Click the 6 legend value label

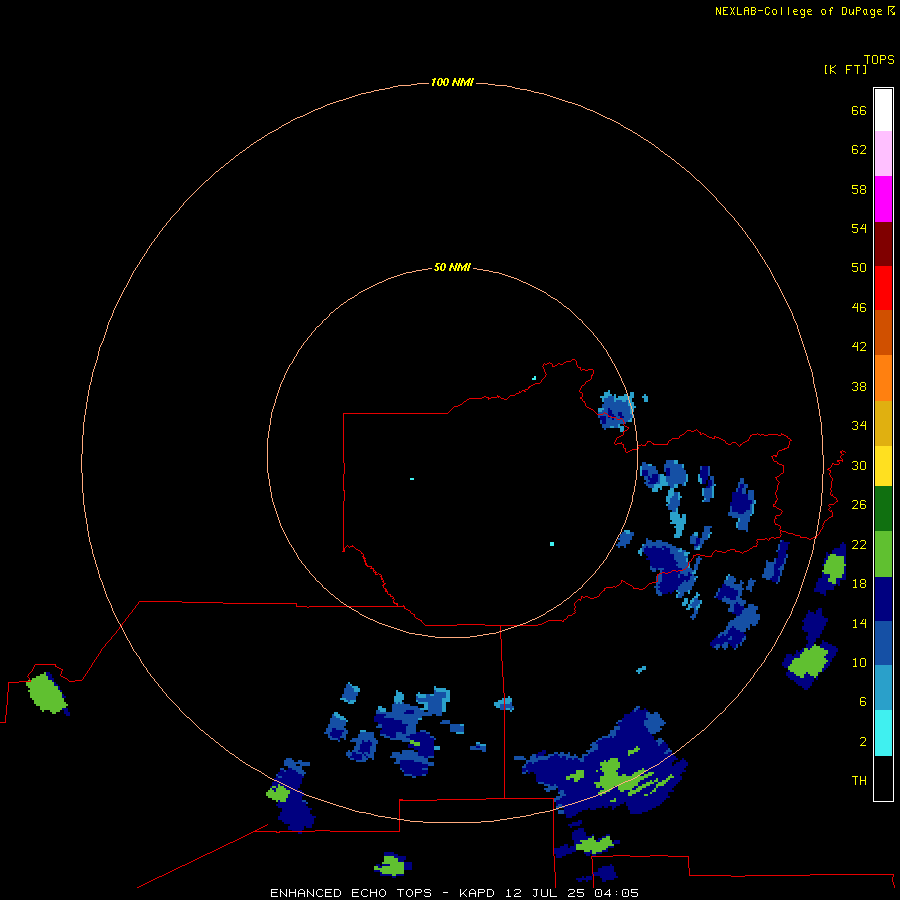(863, 702)
